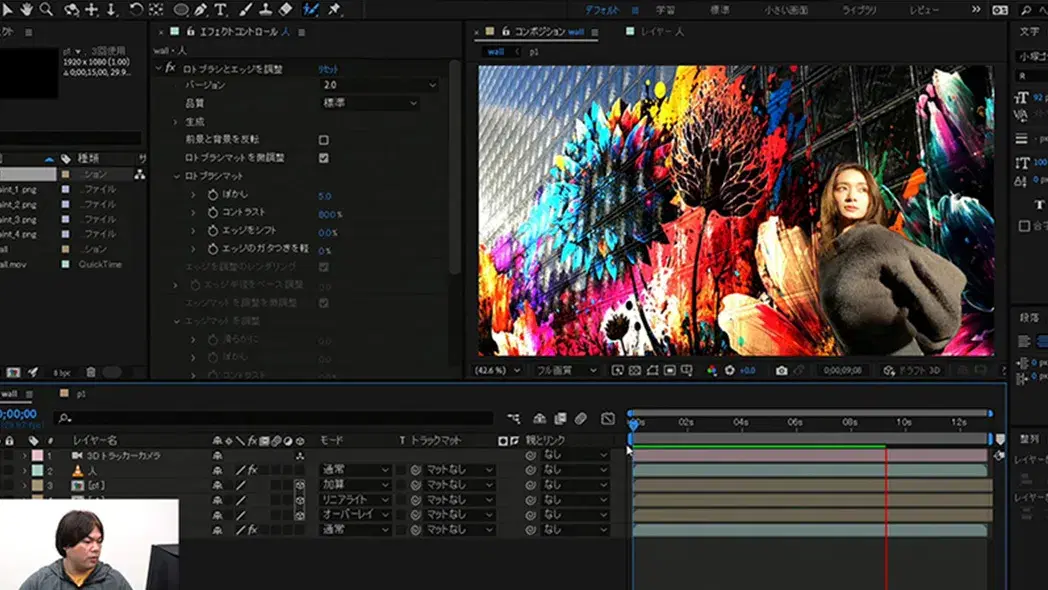Select the Eraser tool
This screenshot has width=1048, height=590.
pos(286,9)
